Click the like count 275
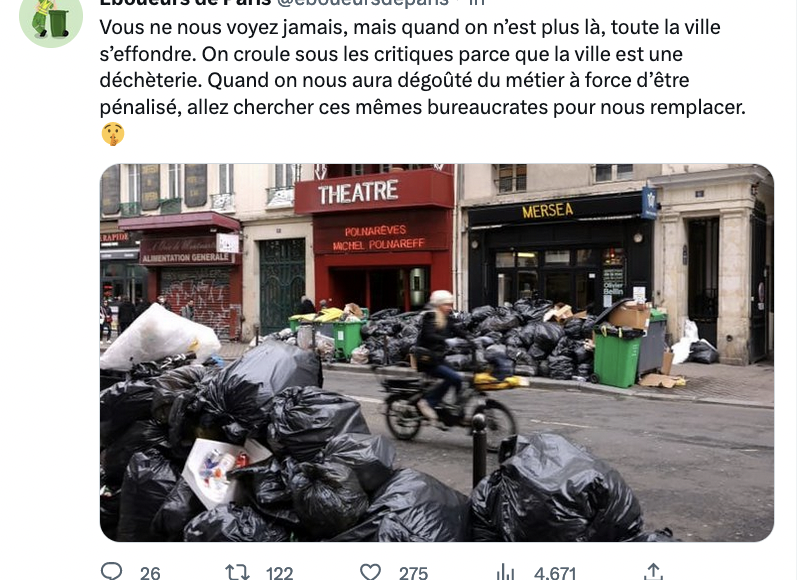 (x=413, y=573)
